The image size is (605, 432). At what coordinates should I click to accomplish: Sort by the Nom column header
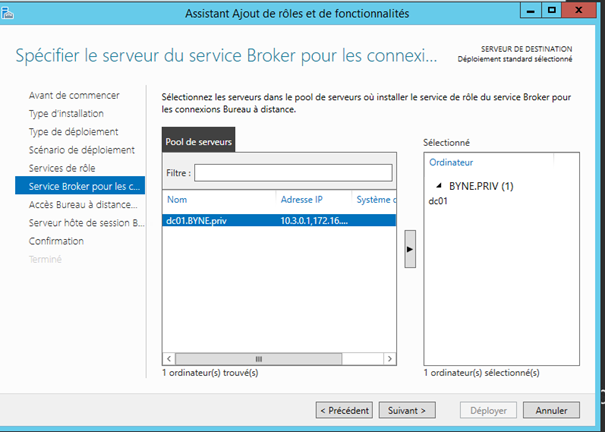[219, 199]
